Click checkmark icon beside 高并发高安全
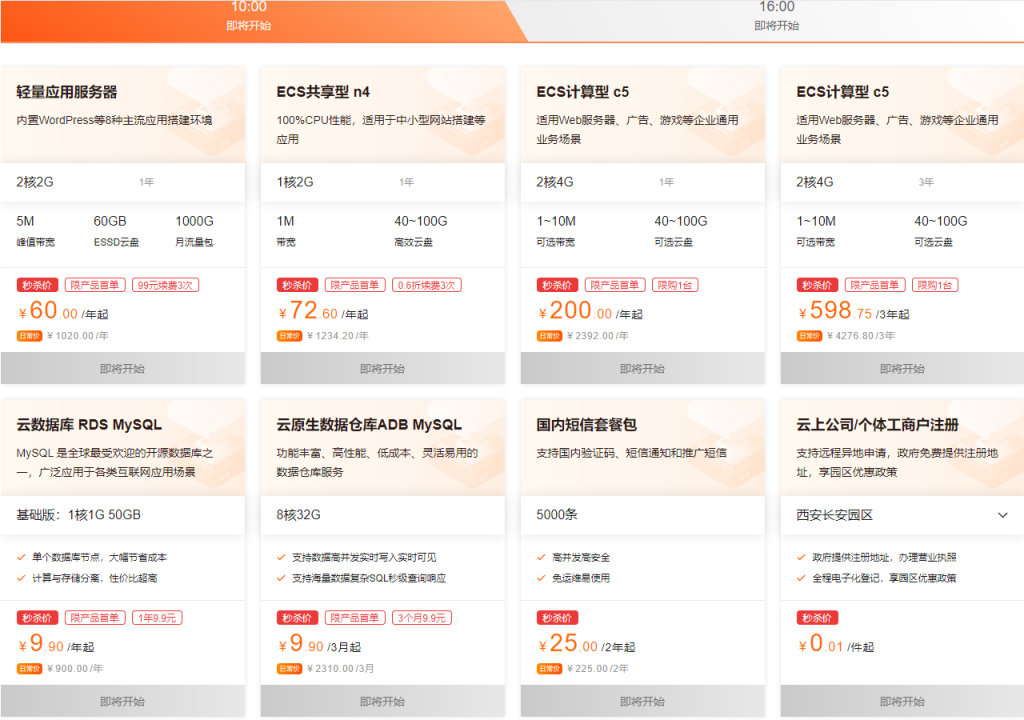Viewport: 1024px width, 720px height. 541,557
